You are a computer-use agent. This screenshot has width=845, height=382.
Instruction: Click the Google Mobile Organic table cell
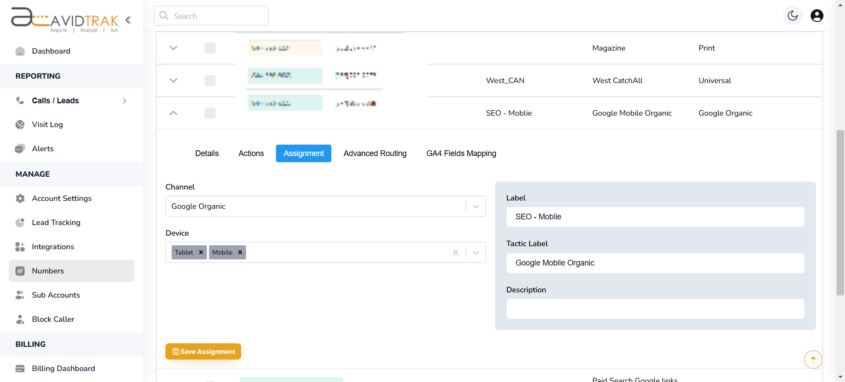click(x=632, y=113)
